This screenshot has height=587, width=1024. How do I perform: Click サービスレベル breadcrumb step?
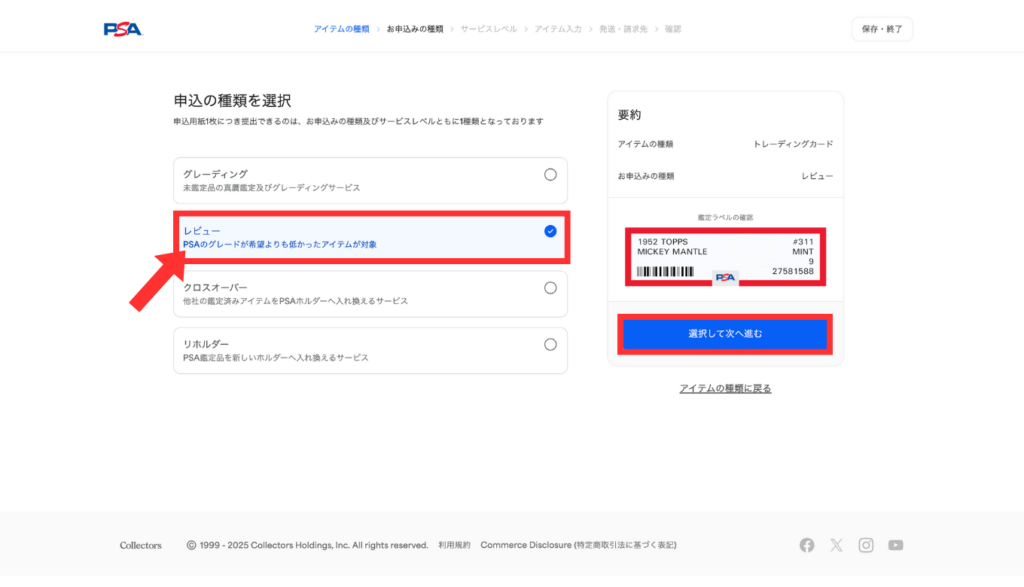(488, 29)
